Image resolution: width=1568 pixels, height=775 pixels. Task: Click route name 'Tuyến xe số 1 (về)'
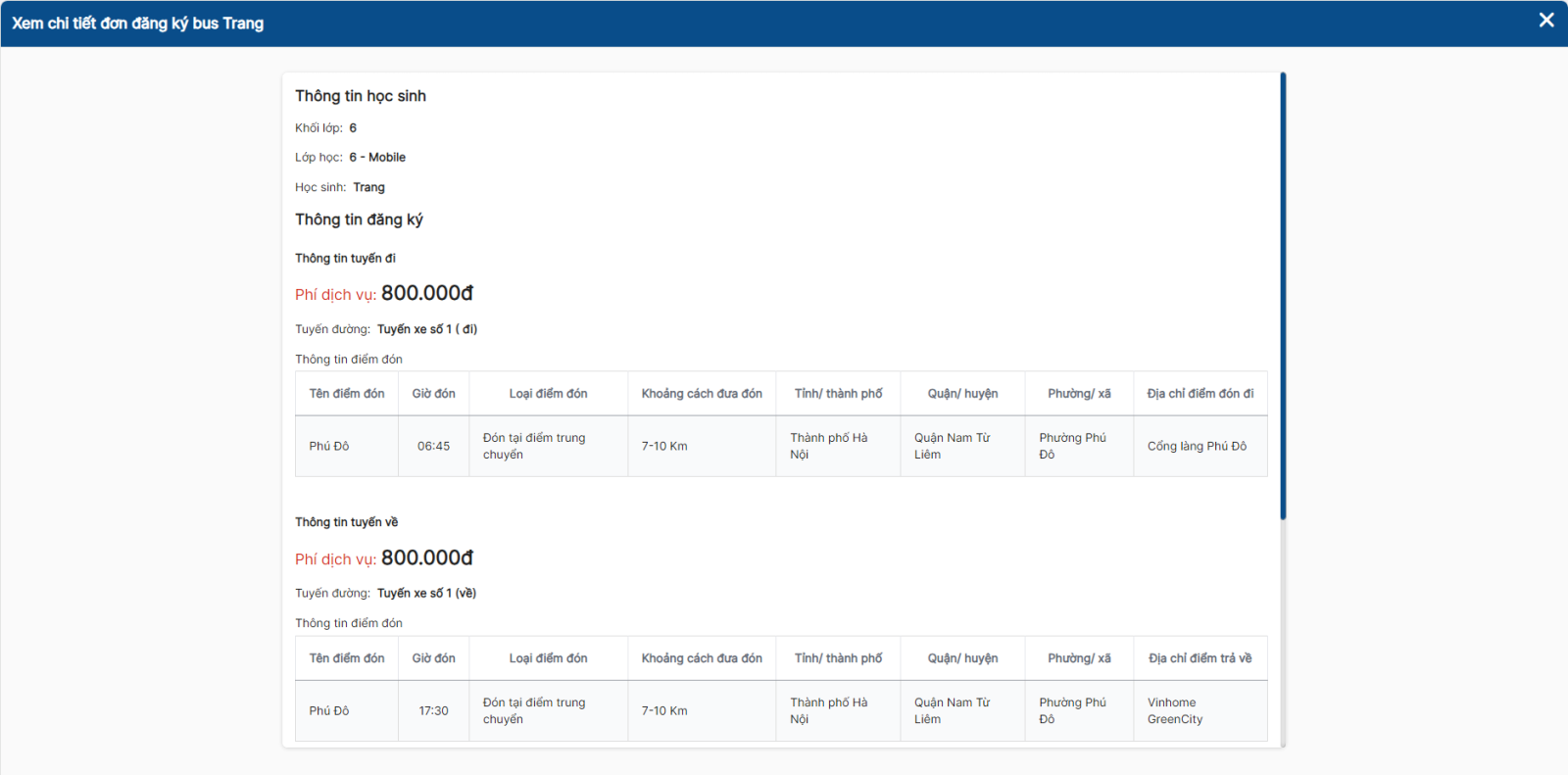(426, 594)
